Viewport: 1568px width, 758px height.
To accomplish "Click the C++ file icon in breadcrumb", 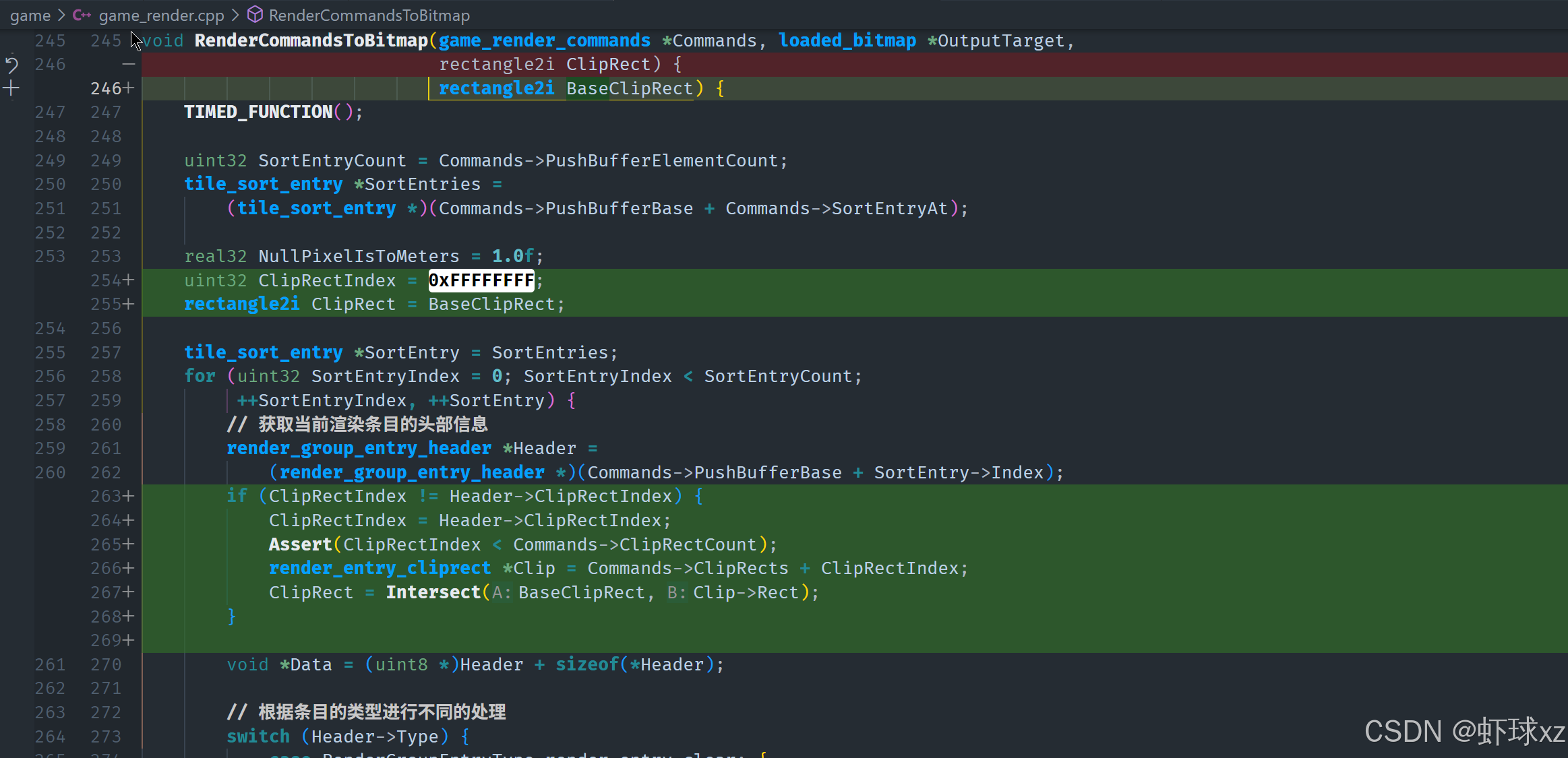I will point(82,15).
